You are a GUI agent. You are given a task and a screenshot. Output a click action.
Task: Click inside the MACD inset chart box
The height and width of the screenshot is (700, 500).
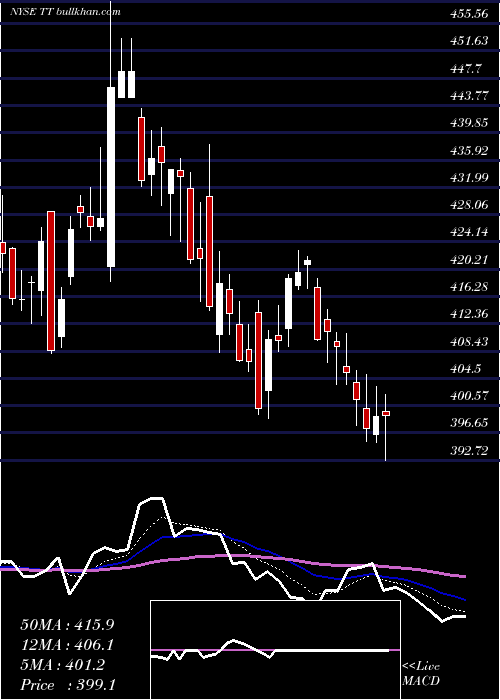[x=275, y=650]
